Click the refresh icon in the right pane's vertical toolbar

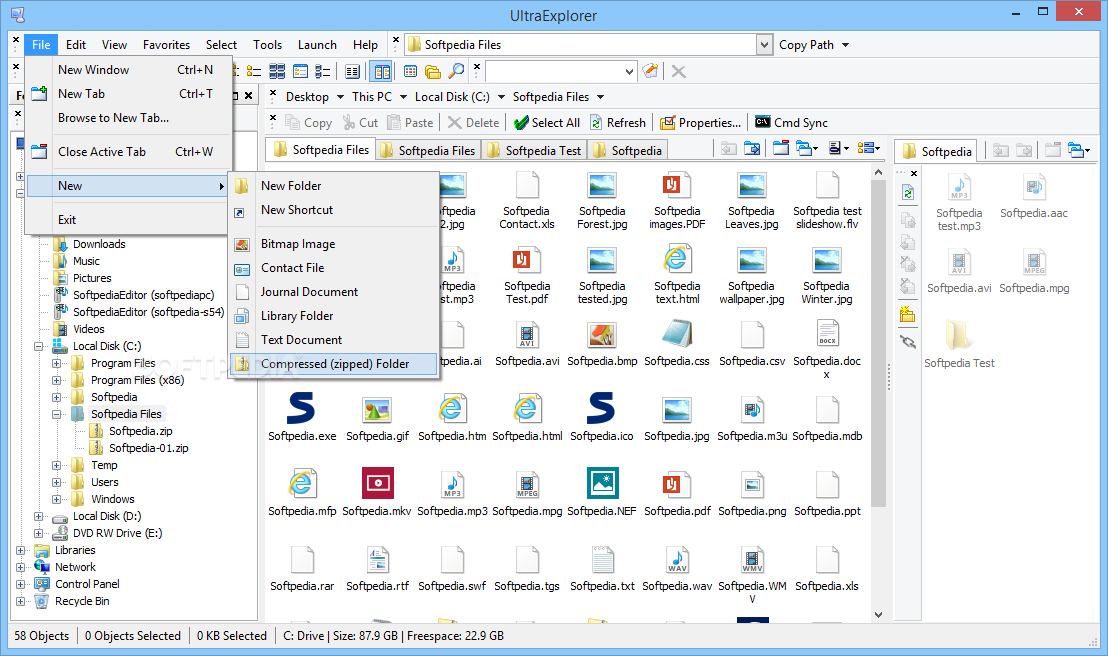click(x=908, y=192)
